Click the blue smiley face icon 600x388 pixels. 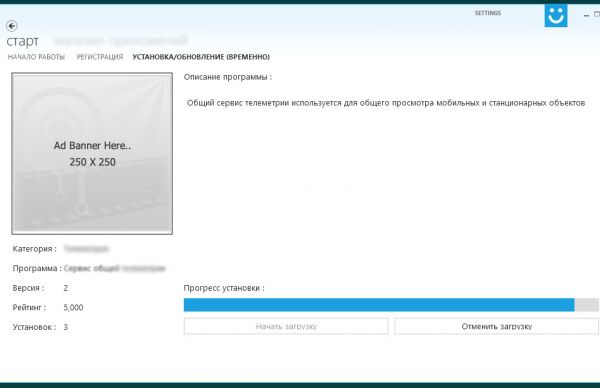[x=556, y=16]
